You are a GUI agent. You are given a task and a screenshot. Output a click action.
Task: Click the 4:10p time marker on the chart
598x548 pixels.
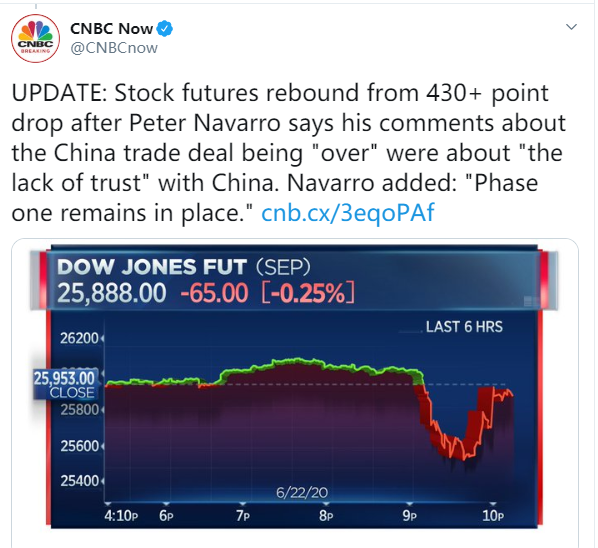point(121,516)
